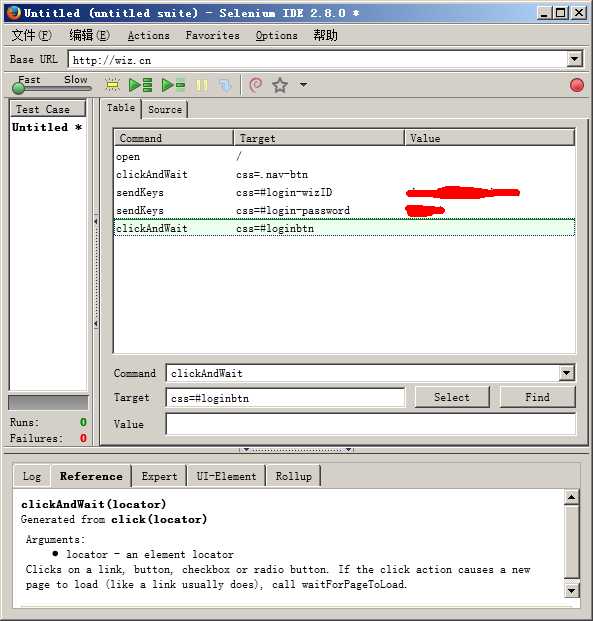
Task: Apply rollup rules with the swirl icon
Action: pyautogui.click(x=256, y=85)
